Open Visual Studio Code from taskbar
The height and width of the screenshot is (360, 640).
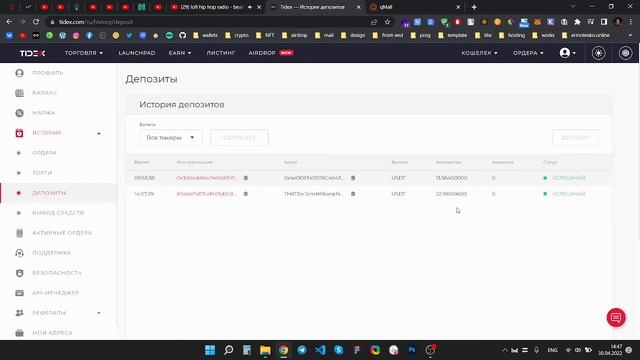pyautogui.click(x=320, y=350)
